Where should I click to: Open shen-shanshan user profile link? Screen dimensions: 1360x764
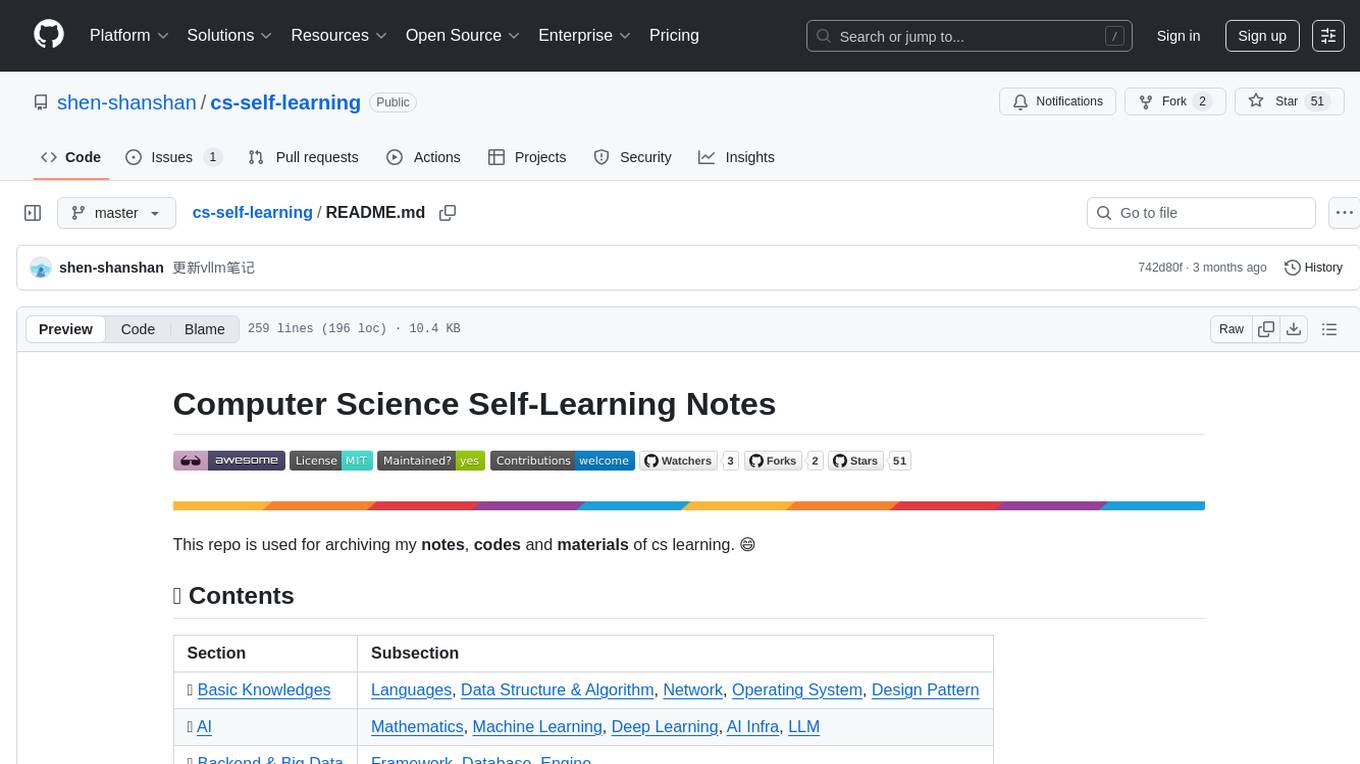point(127,102)
